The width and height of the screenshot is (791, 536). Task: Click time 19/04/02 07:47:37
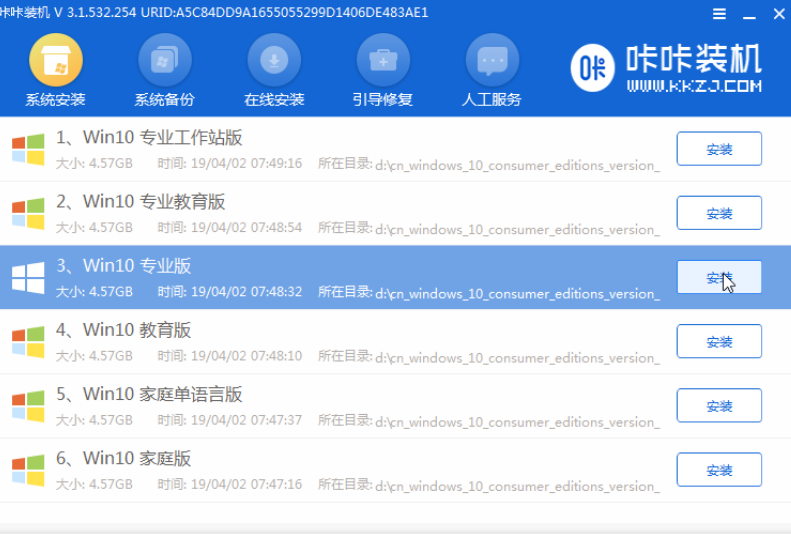230,420
